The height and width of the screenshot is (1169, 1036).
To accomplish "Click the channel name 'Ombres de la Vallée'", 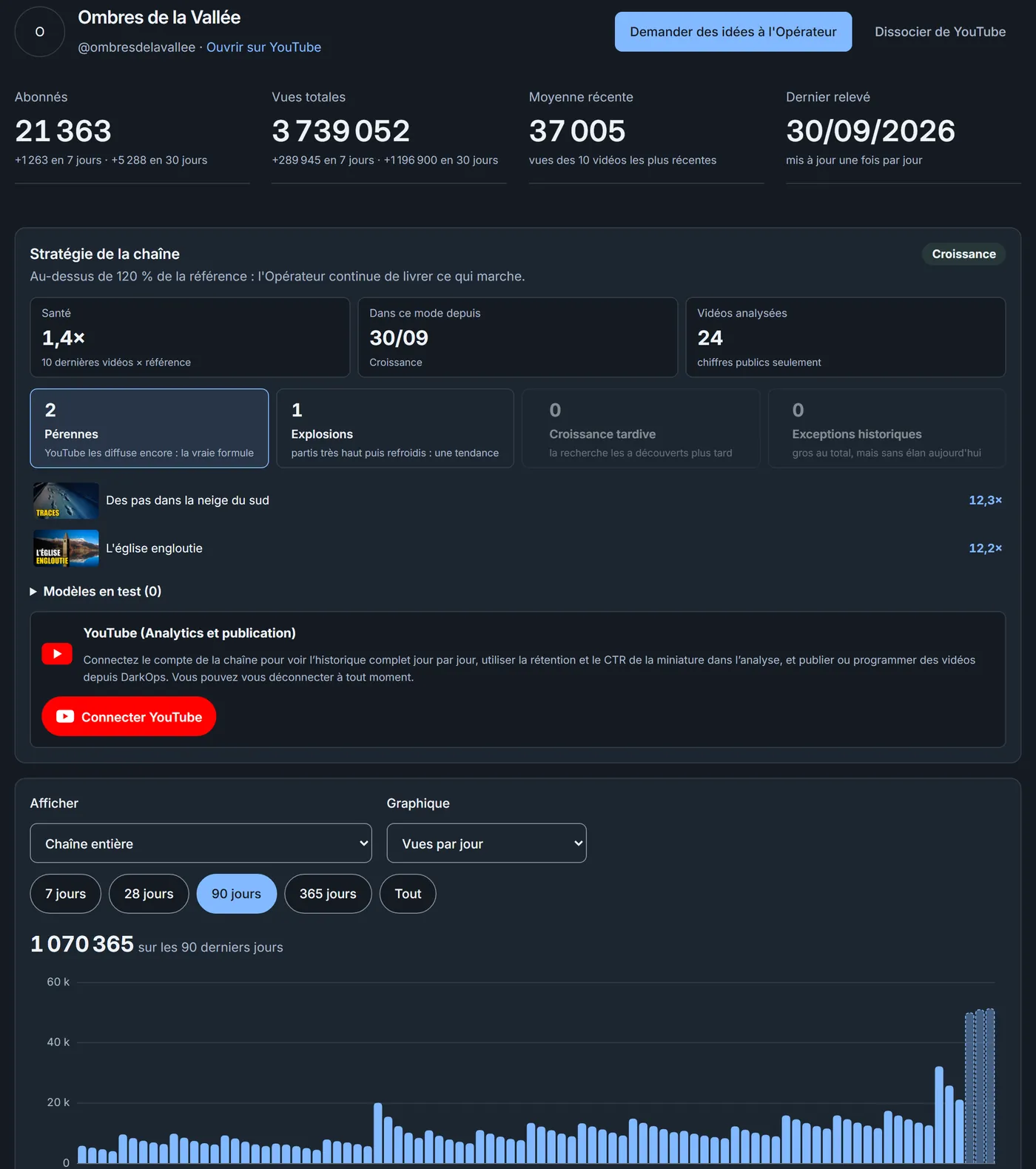I will click(159, 17).
